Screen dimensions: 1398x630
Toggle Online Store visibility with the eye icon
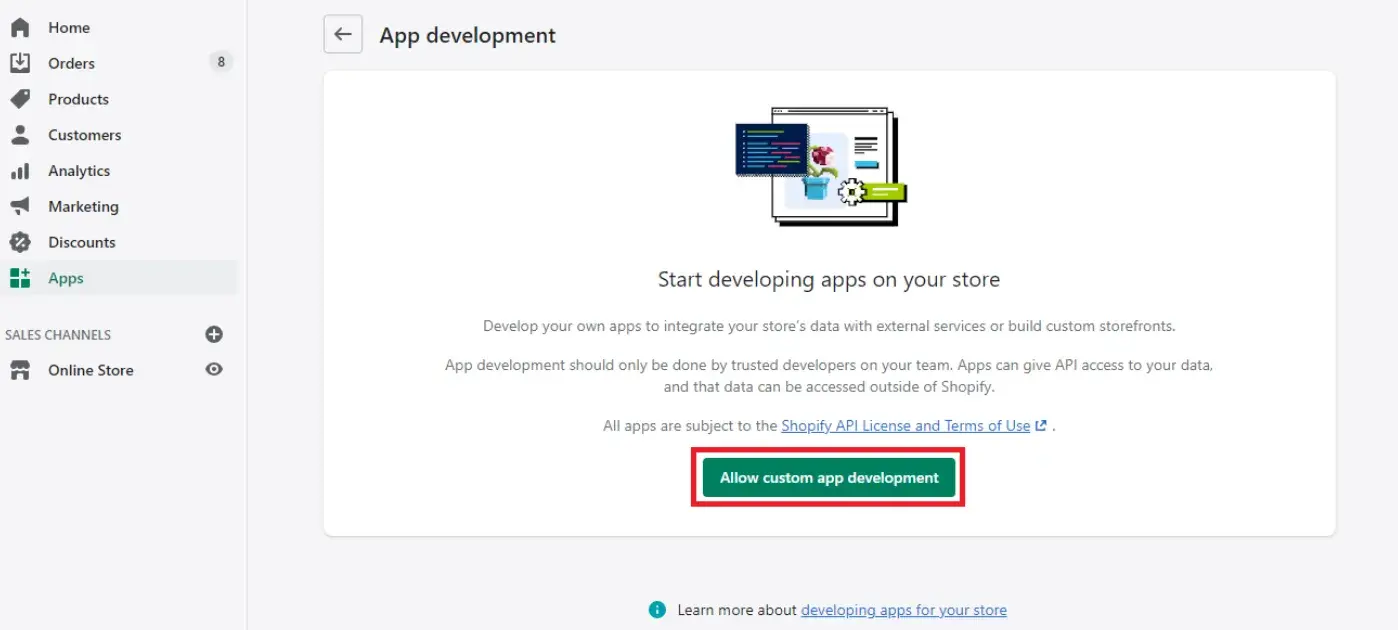point(213,370)
